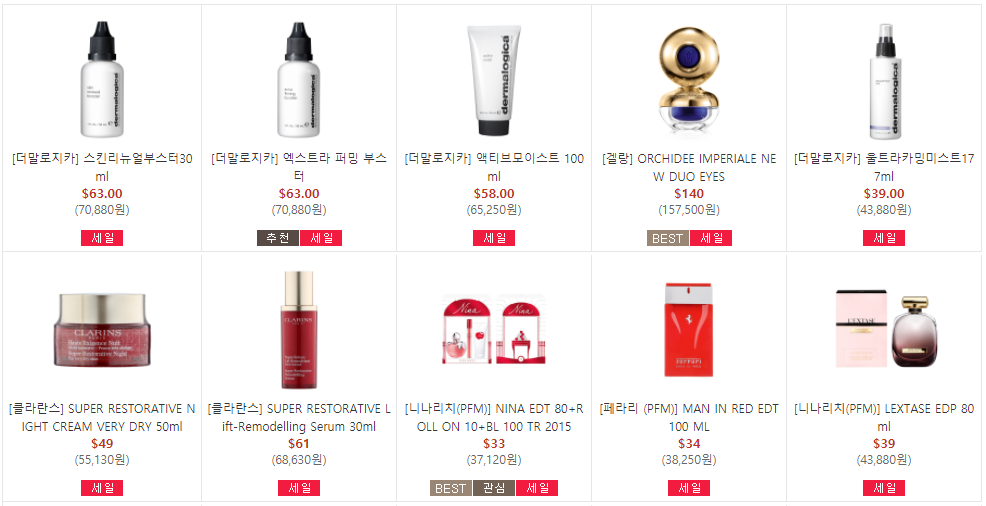Open the Clarins night cream jar image
Image resolution: width=986 pixels, height=506 pixels.
(x=102, y=330)
